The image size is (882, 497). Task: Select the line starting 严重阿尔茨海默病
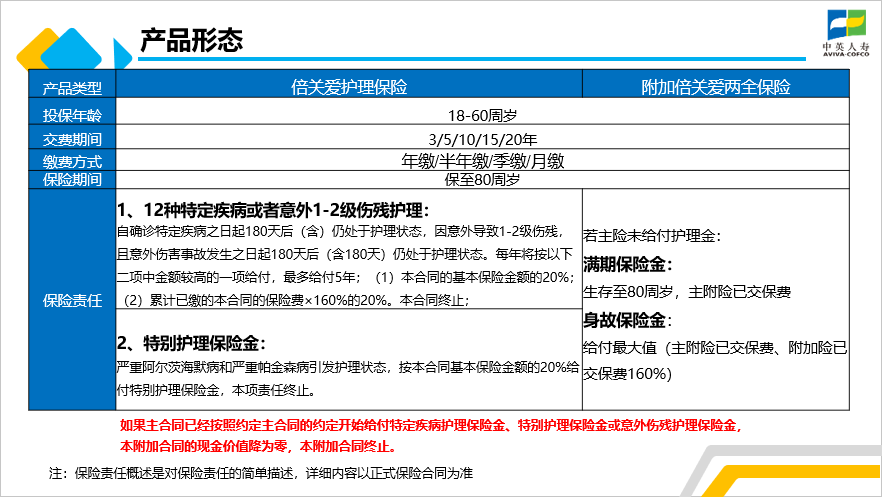[x=348, y=367]
